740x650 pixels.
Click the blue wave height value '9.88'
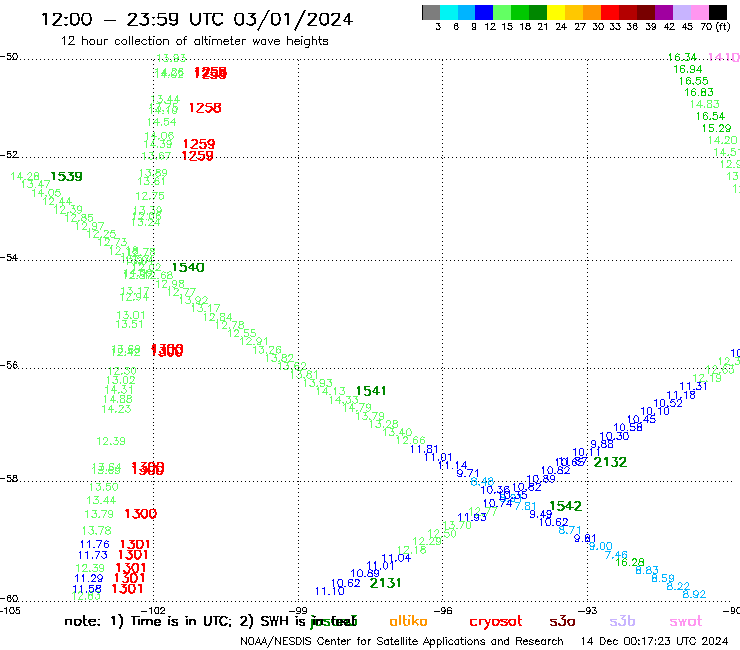pos(602,444)
